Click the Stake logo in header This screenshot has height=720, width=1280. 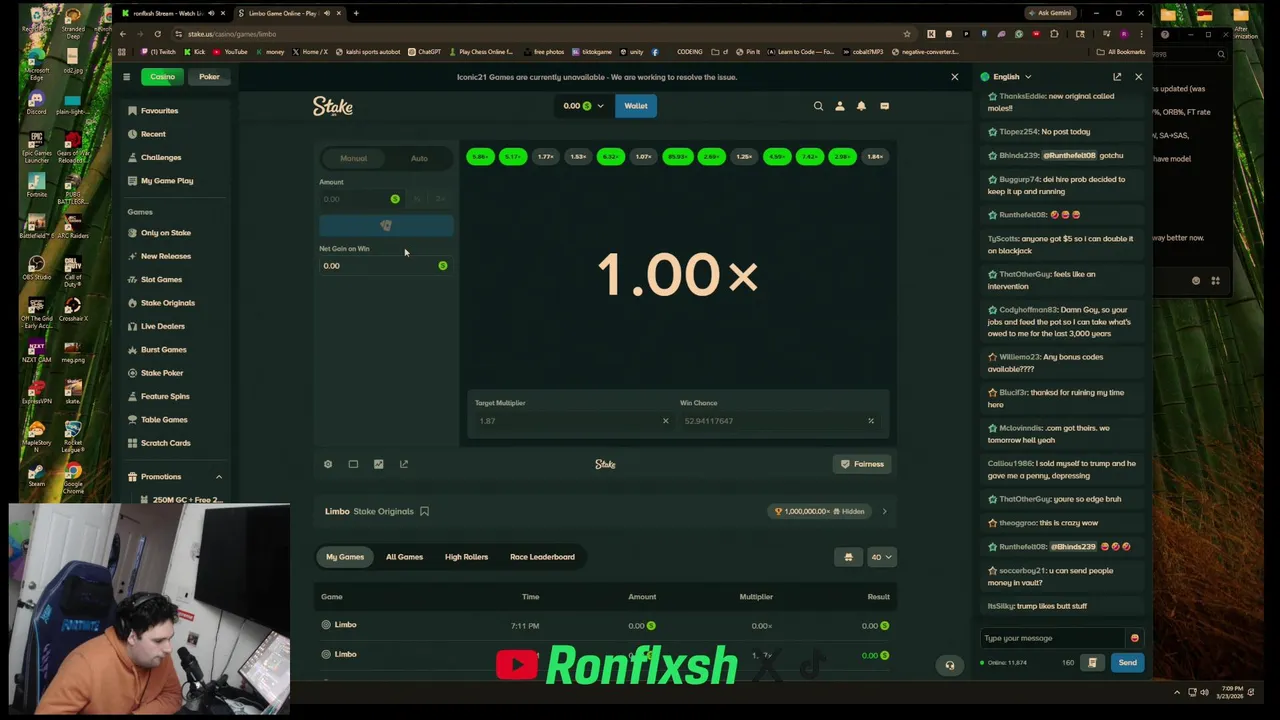333,106
